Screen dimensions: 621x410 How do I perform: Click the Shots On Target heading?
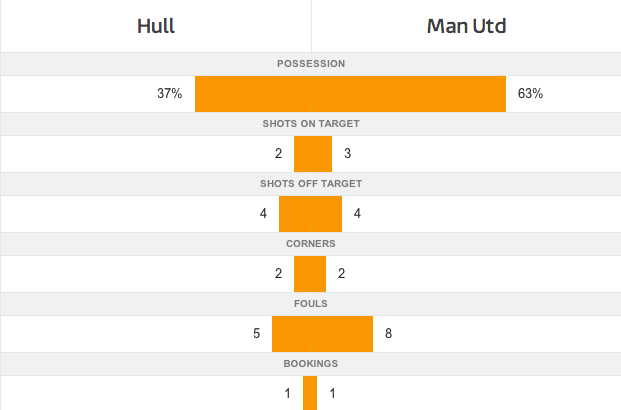pos(310,124)
